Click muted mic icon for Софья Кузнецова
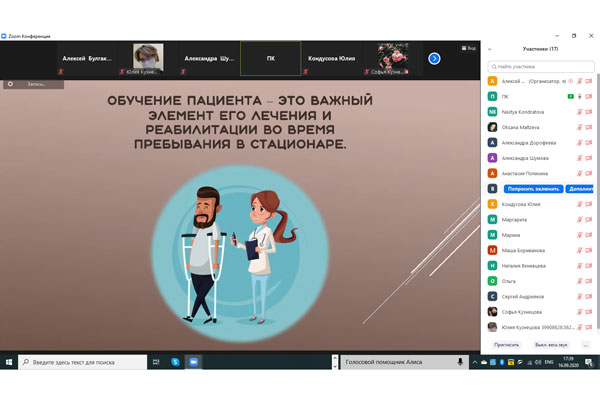Screen dimensions: 600x400 tap(580, 312)
